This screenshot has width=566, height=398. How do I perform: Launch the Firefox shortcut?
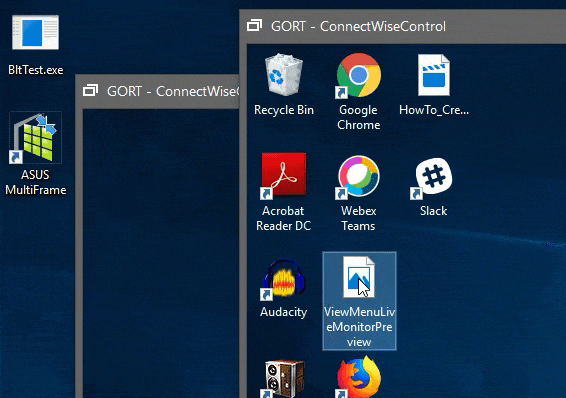(358, 377)
